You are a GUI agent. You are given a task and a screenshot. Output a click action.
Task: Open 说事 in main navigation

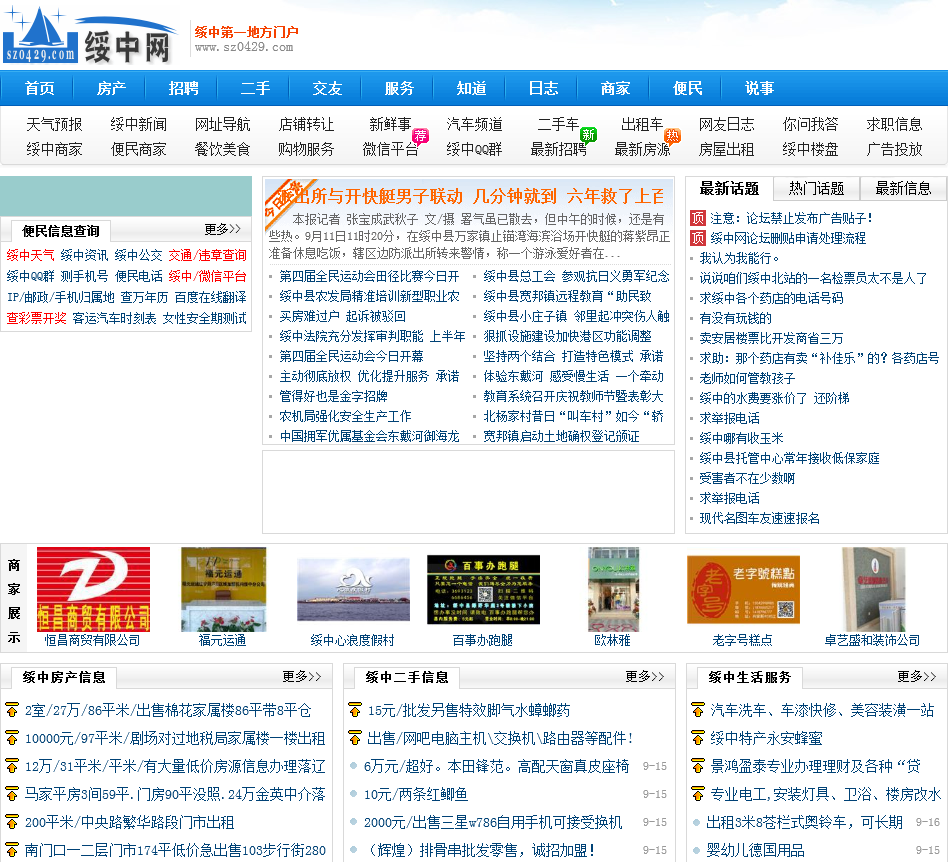tap(759, 88)
